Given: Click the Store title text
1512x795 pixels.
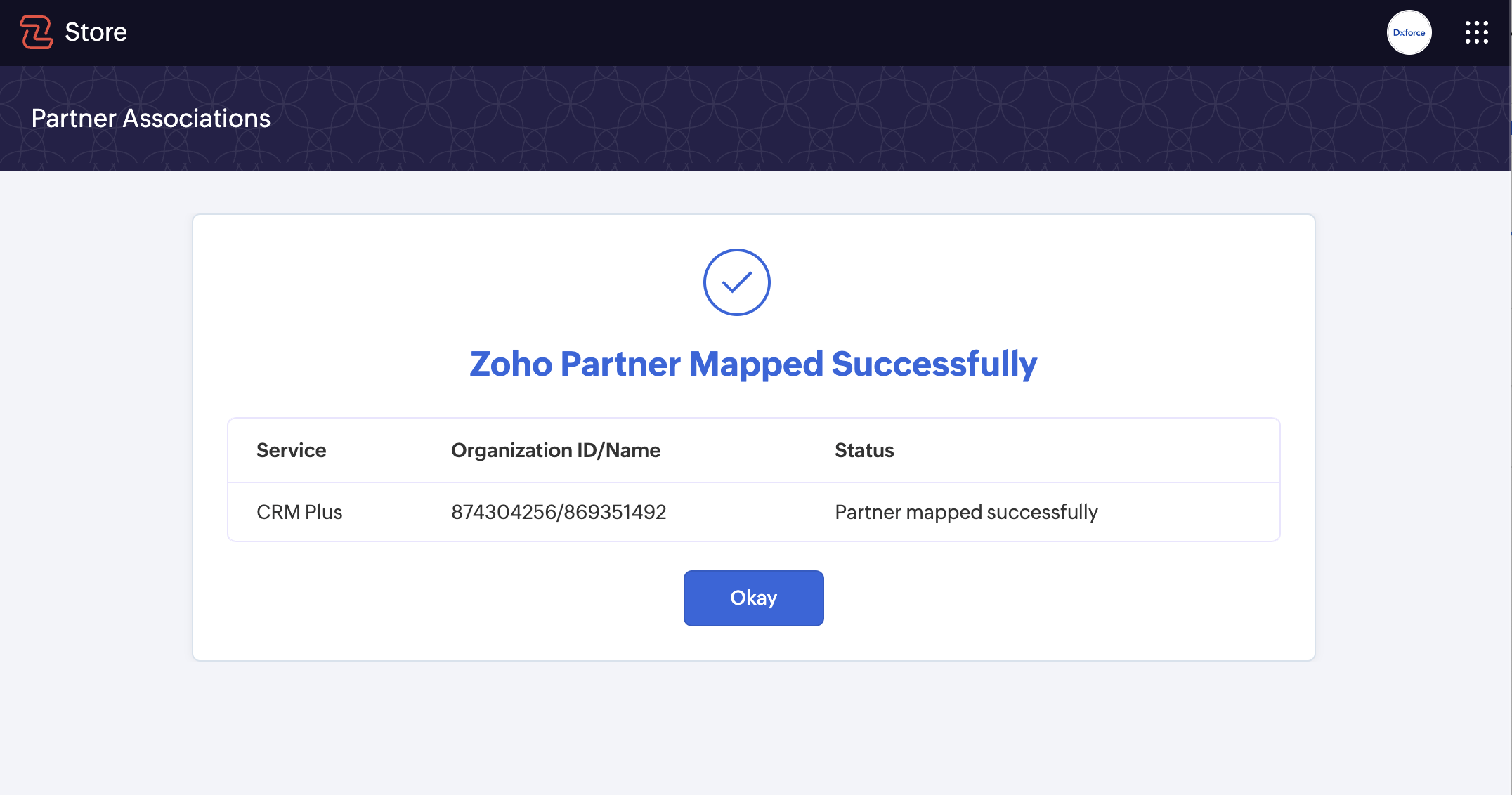Looking at the screenshot, I should (x=96, y=32).
